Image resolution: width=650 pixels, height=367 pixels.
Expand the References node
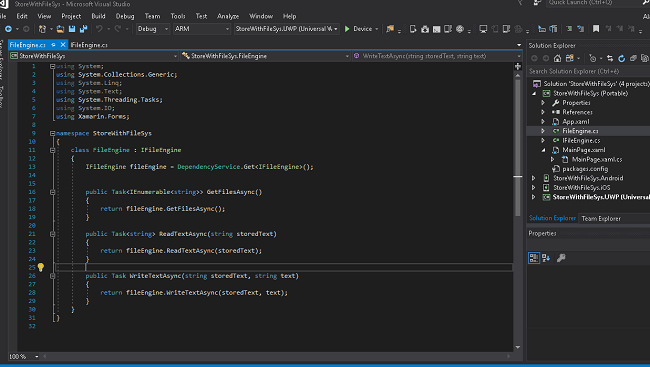543,112
